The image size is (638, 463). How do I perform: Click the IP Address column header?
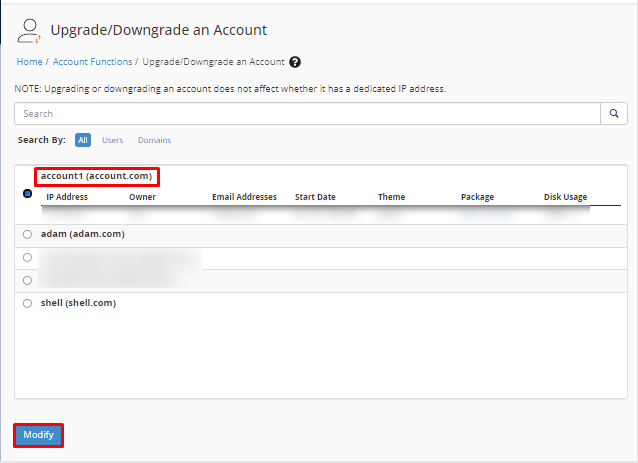(67, 197)
